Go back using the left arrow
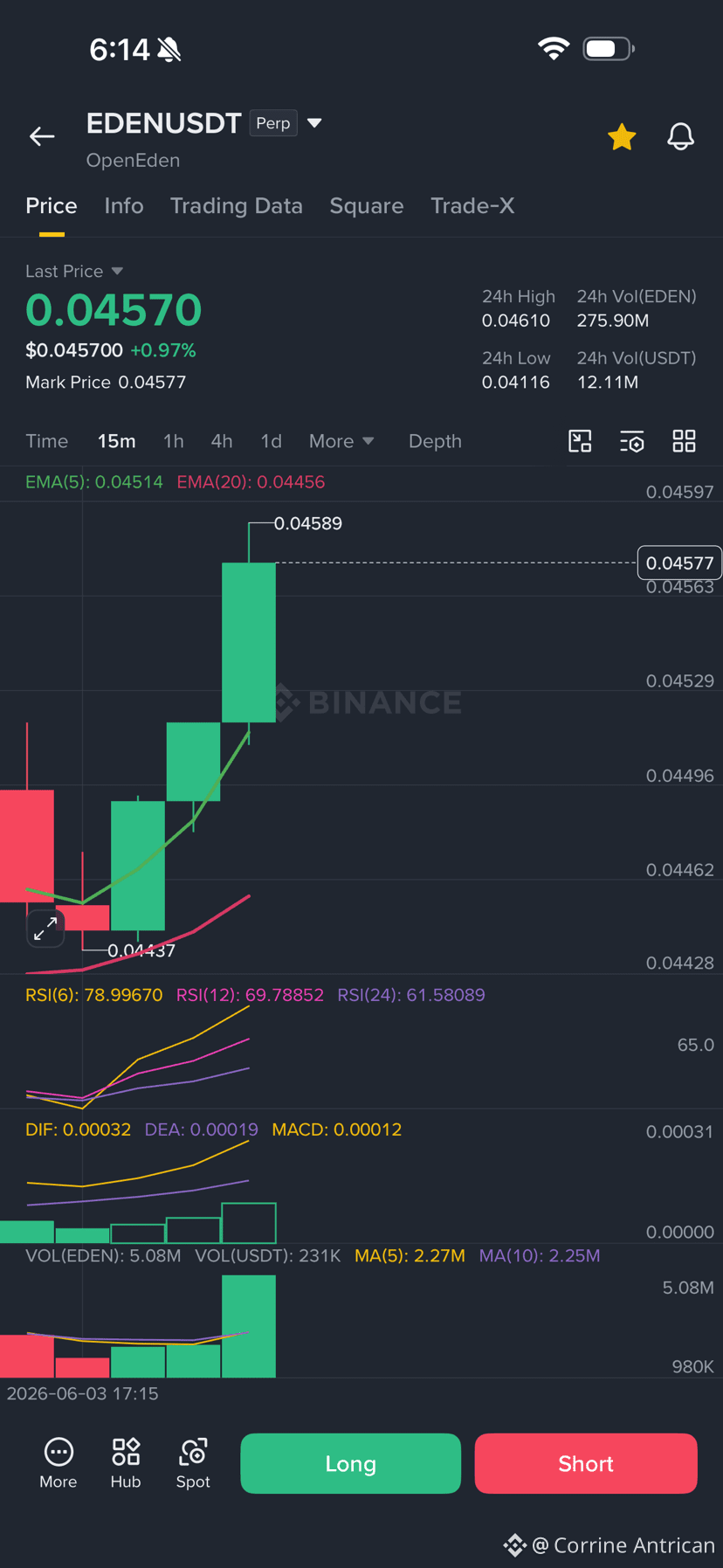Image resolution: width=723 pixels, height=1568 pixels. click(x=42, y=136)
